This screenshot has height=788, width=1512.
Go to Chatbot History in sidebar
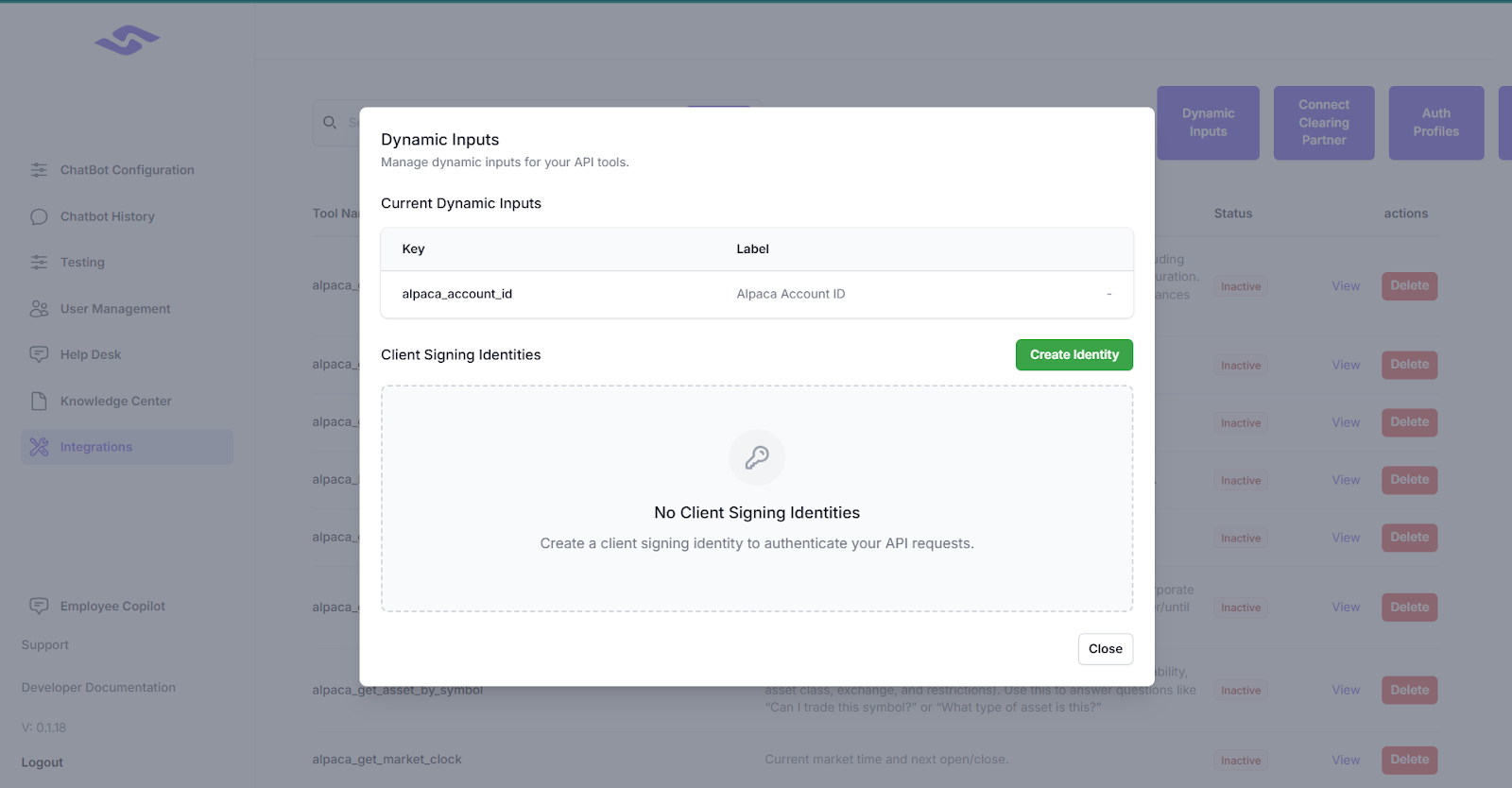(107, 216)
